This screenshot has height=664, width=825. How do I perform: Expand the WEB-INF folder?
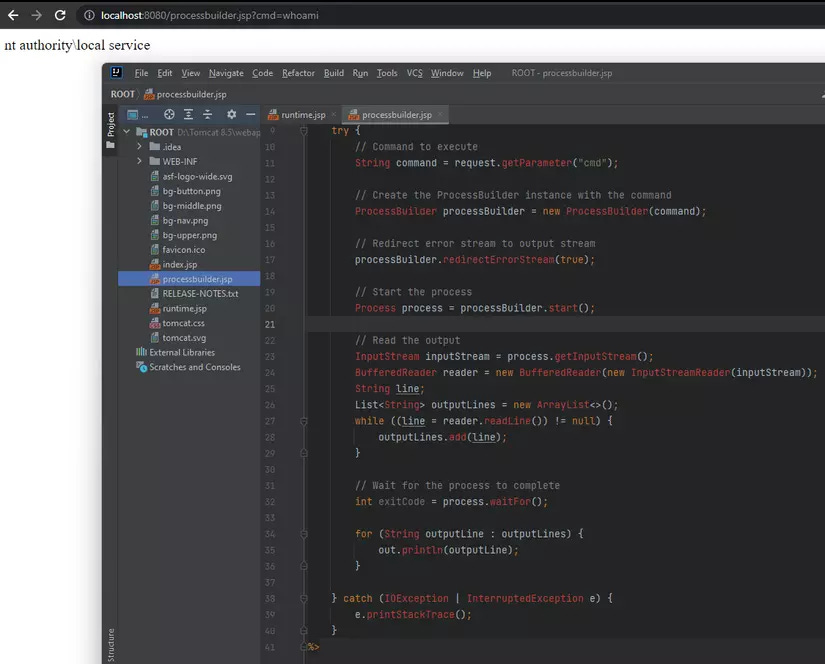pyautogui.click(x=140, y=162)
